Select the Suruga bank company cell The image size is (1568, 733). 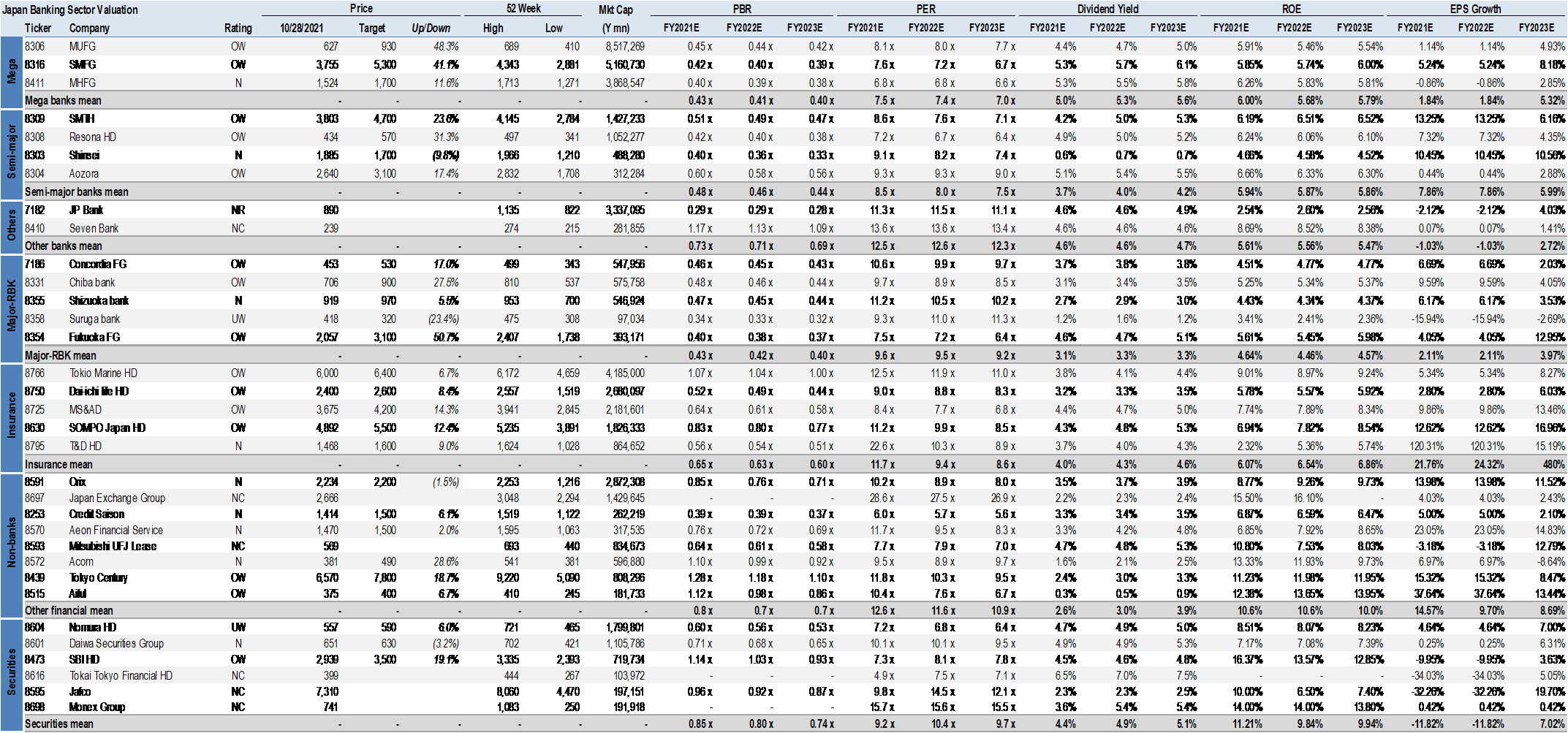(x=94, y=319)
